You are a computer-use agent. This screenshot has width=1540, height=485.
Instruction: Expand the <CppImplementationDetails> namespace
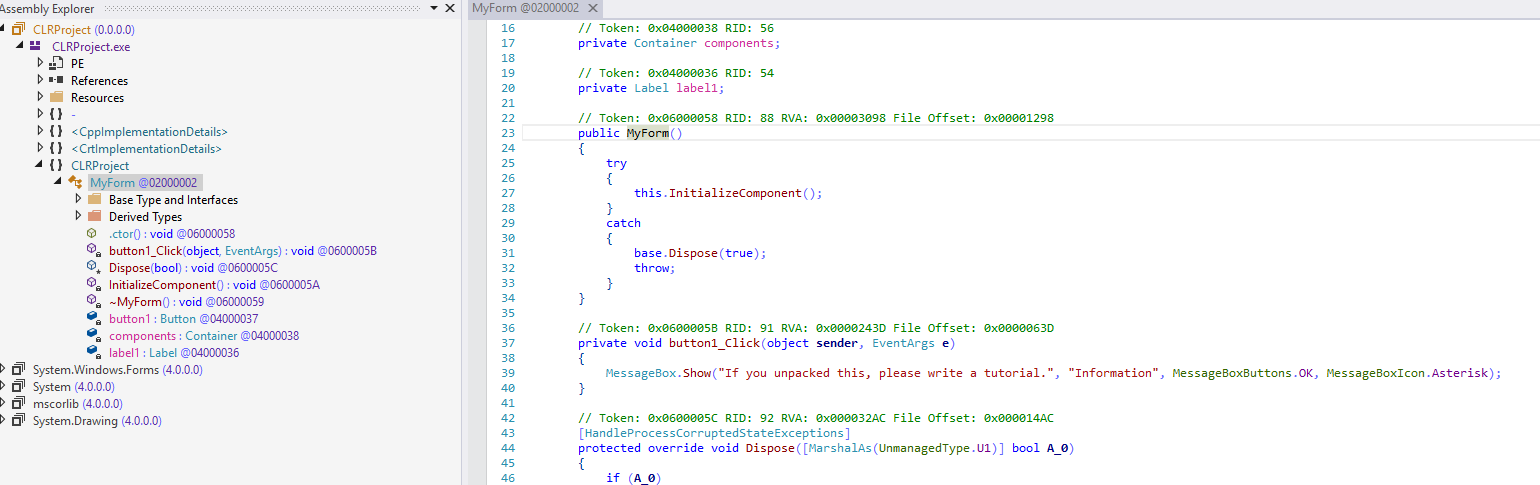41,131
